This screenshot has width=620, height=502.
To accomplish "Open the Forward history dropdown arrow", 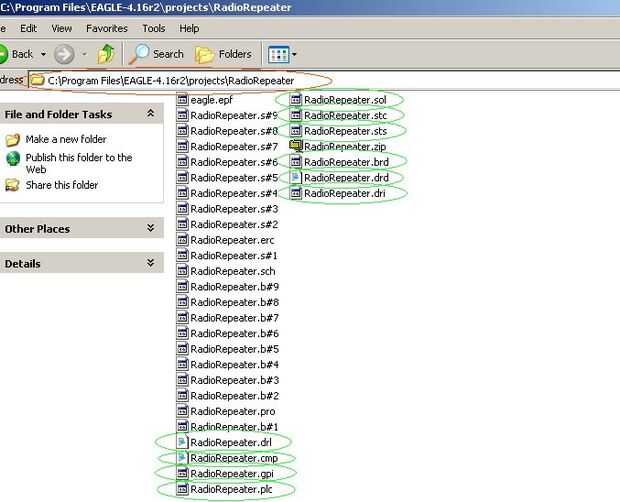I will 84,54.
